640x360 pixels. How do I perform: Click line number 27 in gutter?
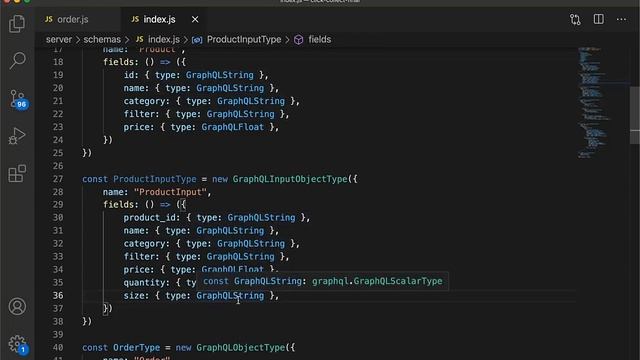tap(58, 179)
